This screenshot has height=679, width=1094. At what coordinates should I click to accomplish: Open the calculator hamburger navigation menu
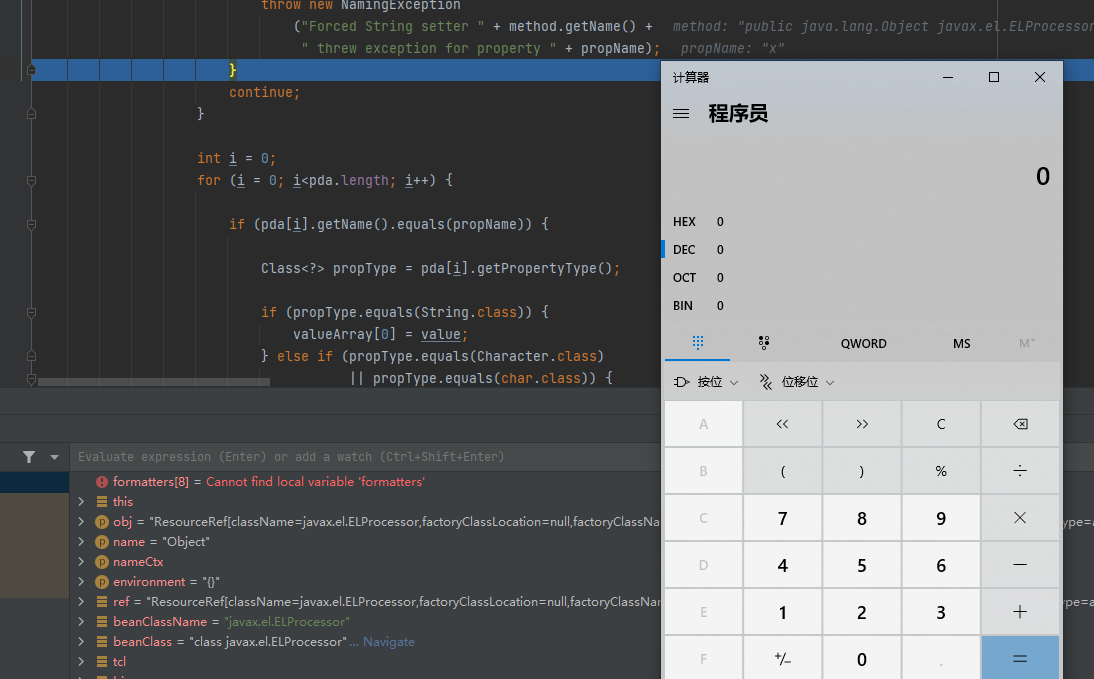pyautogui.click(x=681, y=114)
